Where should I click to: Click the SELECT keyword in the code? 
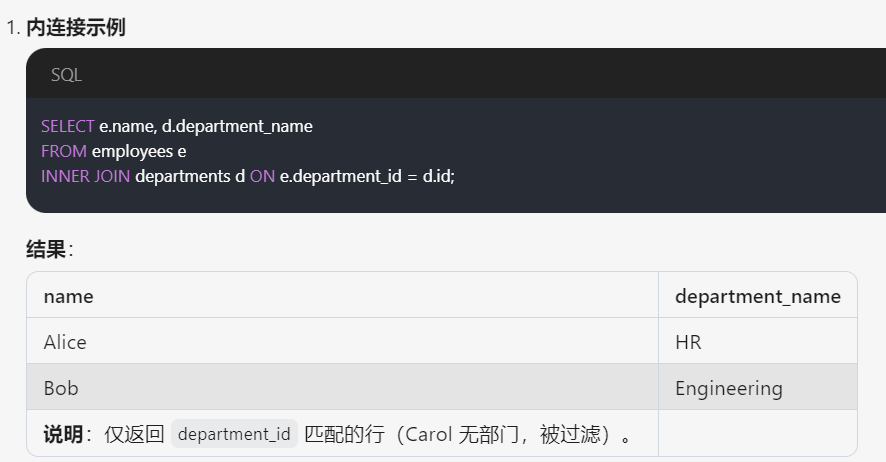67,126
